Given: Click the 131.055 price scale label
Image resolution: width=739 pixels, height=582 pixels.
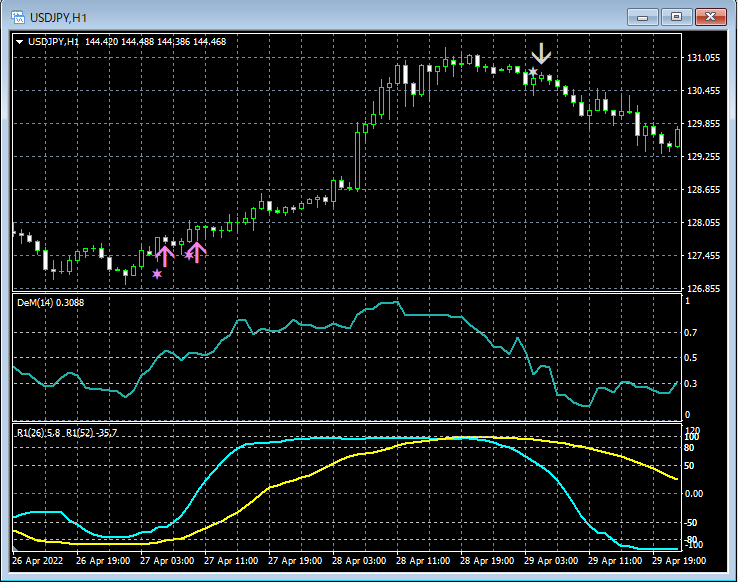Looking at the screenshot, I should (x=705, y=58).
